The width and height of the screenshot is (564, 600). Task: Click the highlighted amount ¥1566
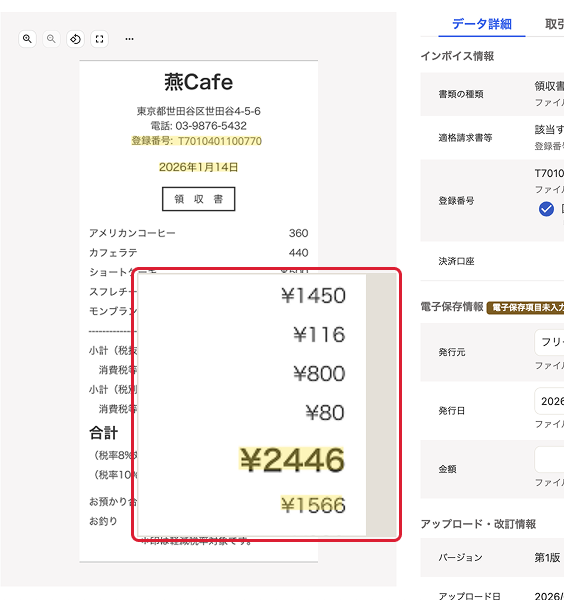coord(313,505)
